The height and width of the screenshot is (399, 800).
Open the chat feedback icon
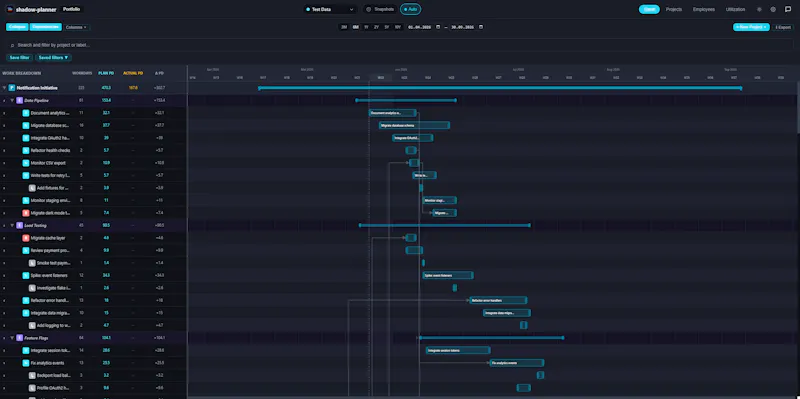tap(788, 9)
